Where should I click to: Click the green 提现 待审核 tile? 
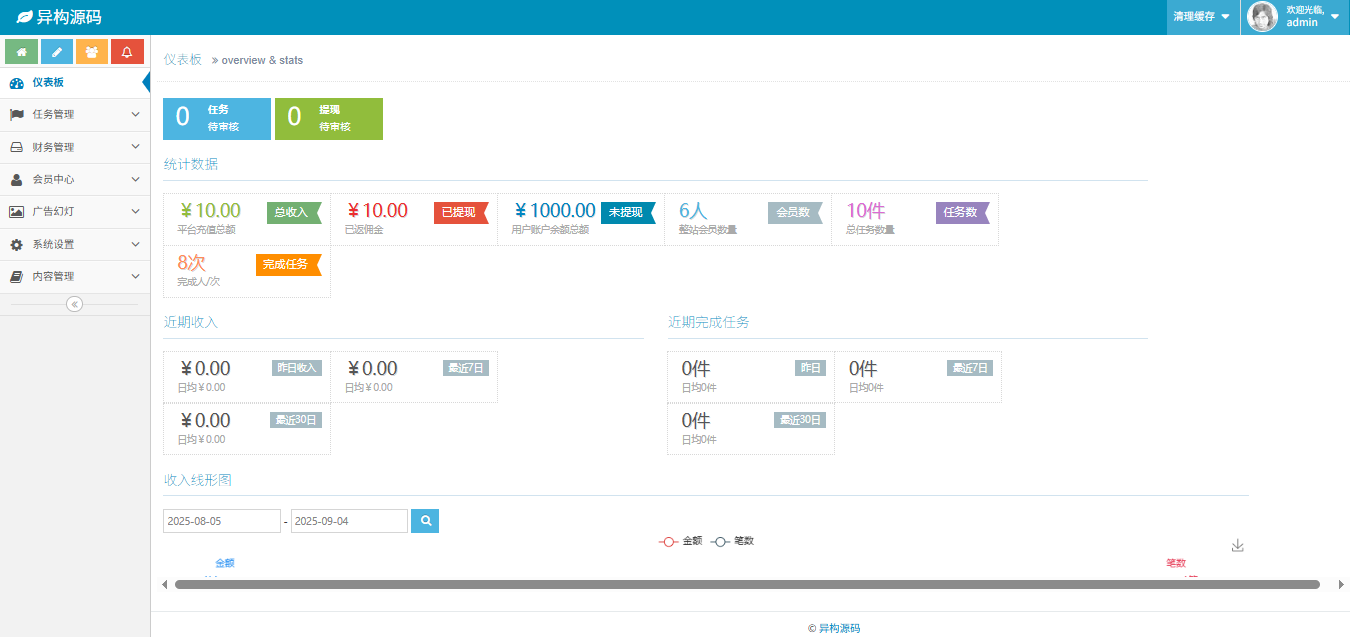[x=329, y=118]
